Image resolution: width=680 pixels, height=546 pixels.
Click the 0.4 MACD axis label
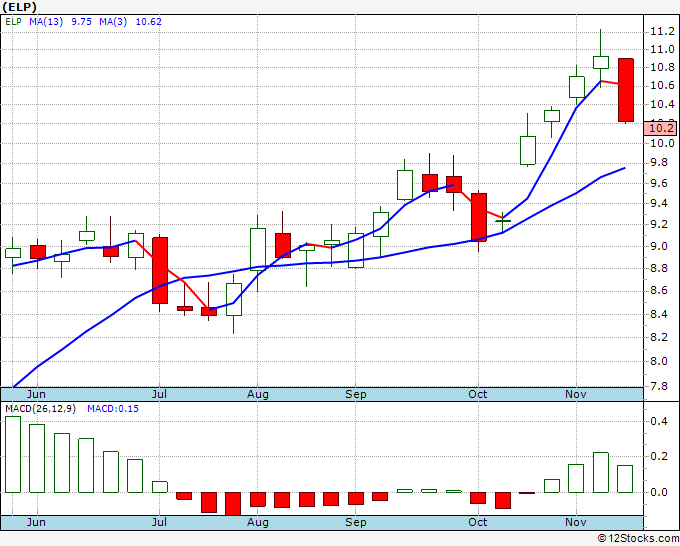659,421
